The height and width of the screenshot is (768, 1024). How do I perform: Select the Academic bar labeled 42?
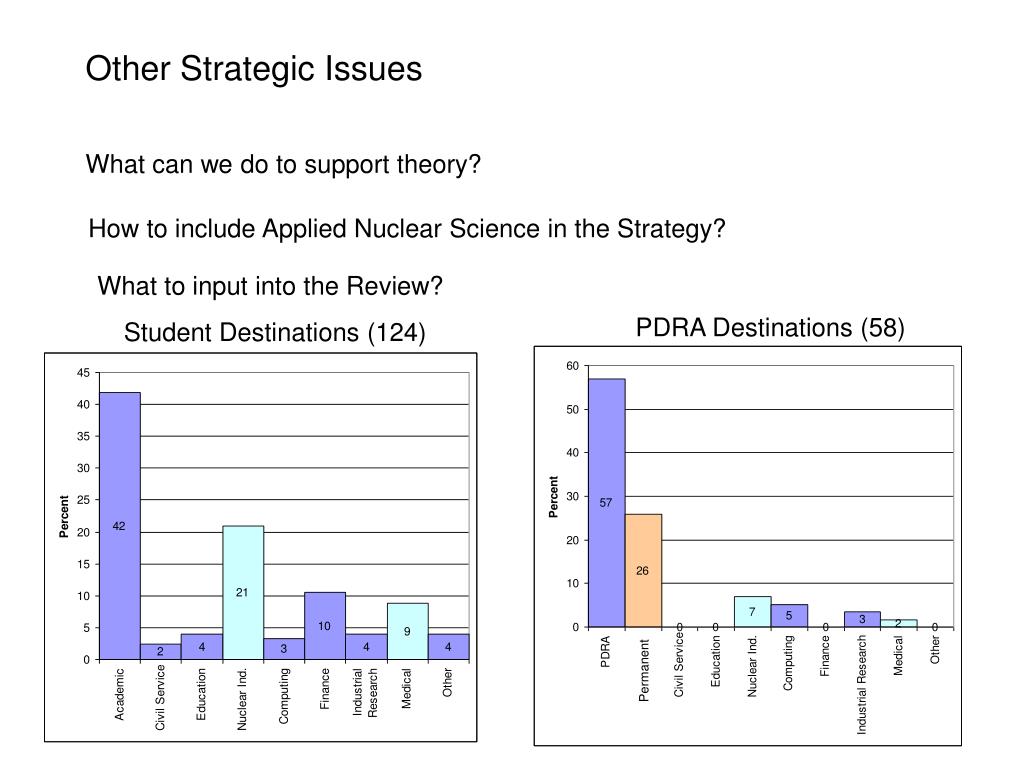[120, 526]
